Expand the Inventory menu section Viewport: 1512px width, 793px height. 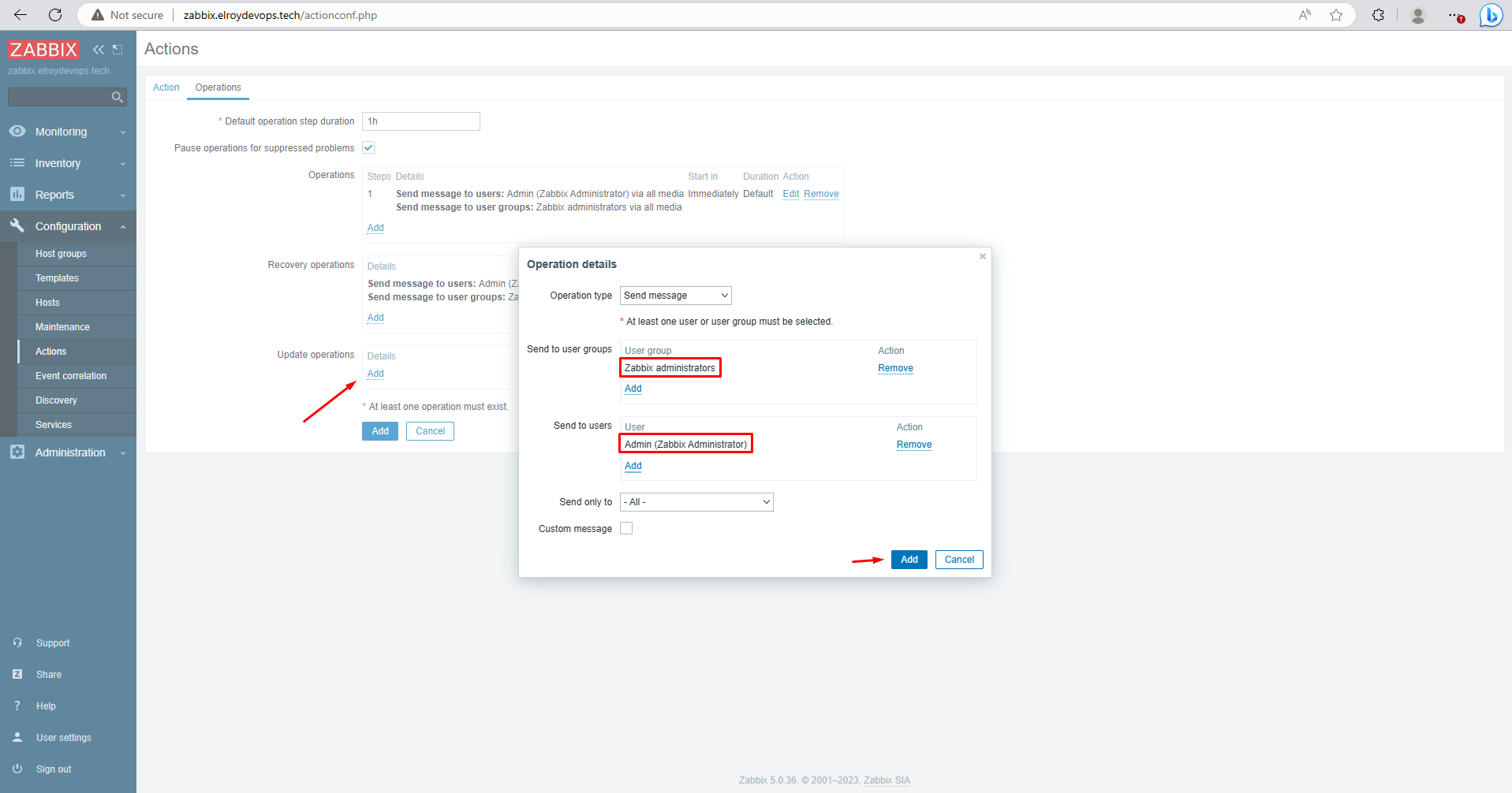[68, 163]
